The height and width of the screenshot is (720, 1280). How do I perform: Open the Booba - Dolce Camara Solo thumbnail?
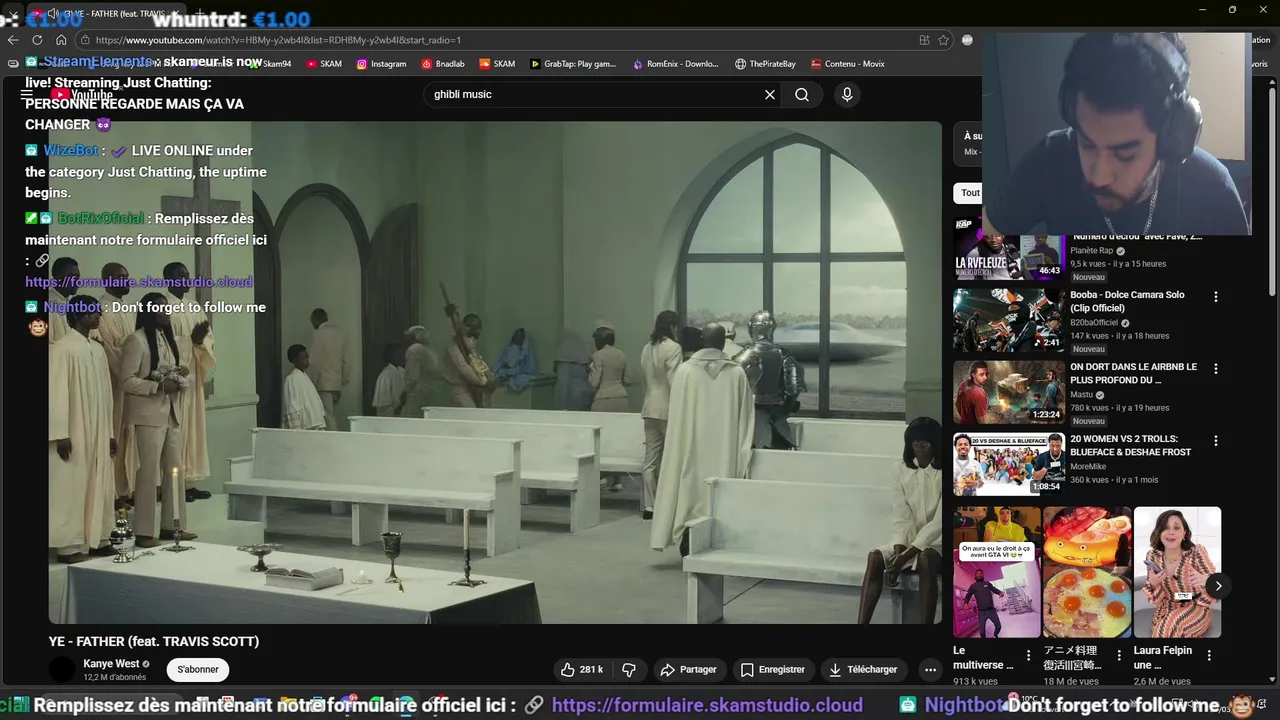(x=1008, y=320)
